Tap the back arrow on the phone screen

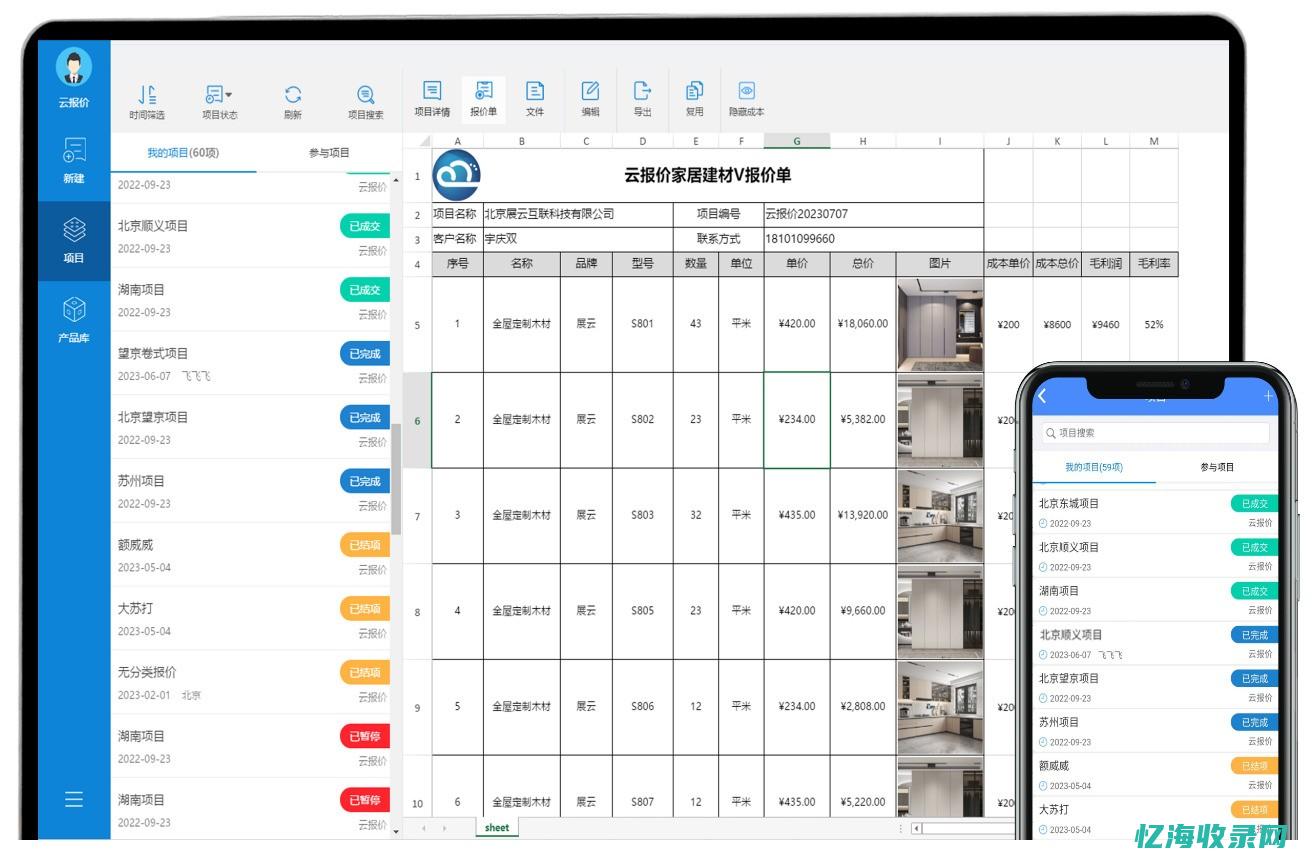click(1042, 396)
